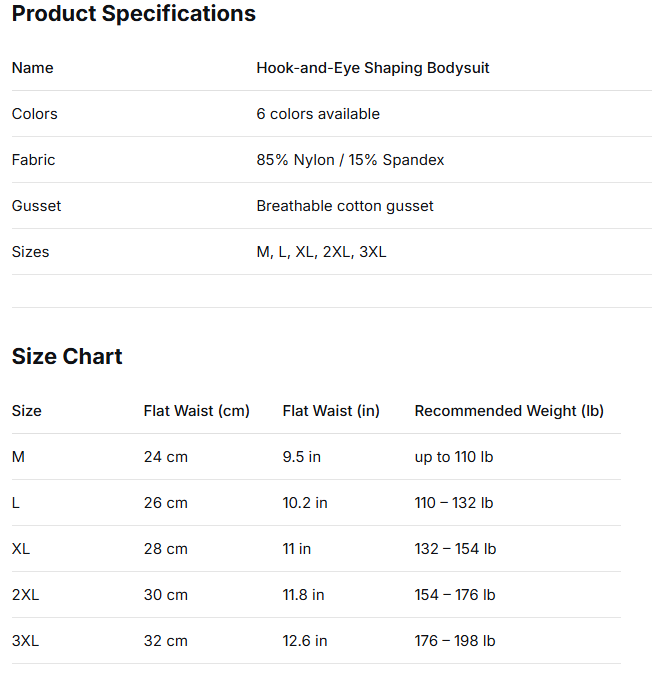Select the 132 – 154 lb weight cell

point(455,549)
